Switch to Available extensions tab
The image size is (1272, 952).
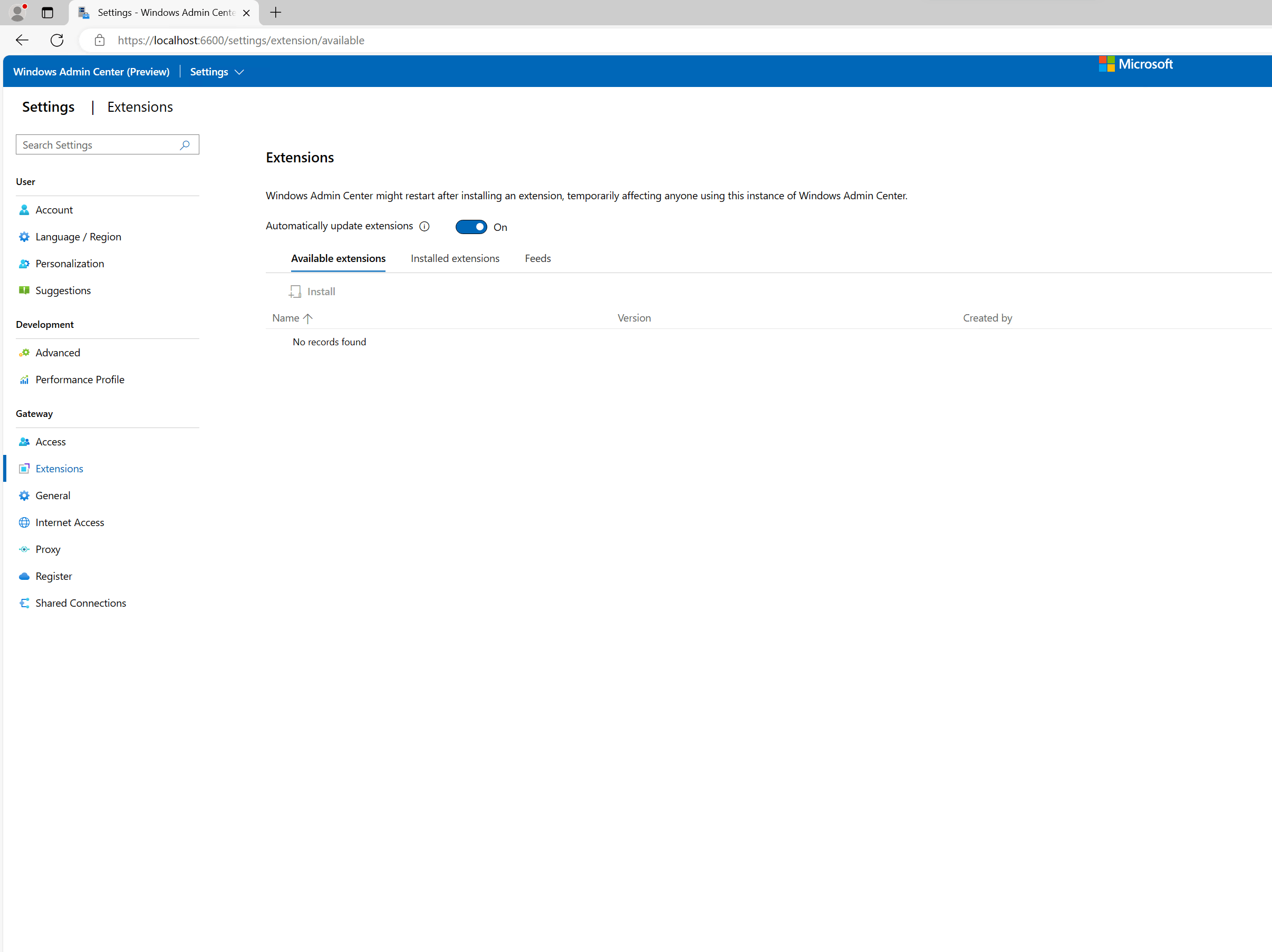(x=338, y=259)
